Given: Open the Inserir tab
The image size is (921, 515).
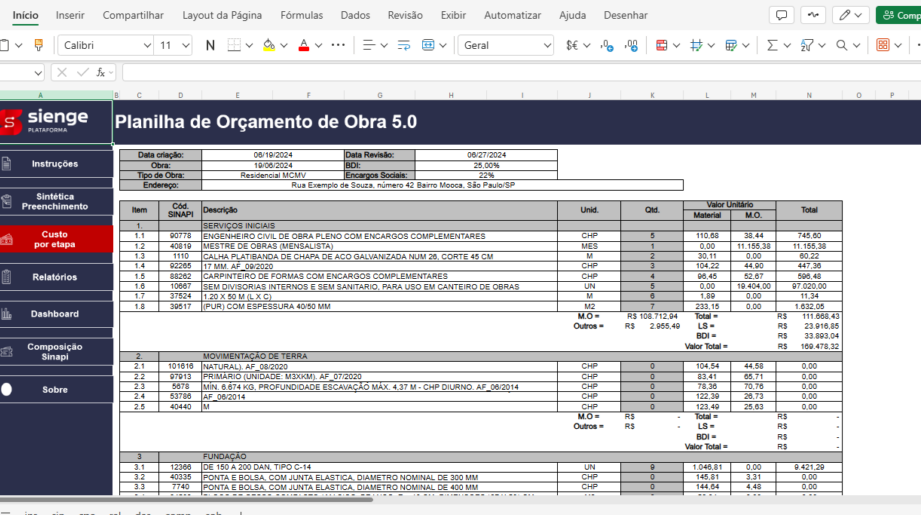Looking at the screenshot, I should point(70,15).
